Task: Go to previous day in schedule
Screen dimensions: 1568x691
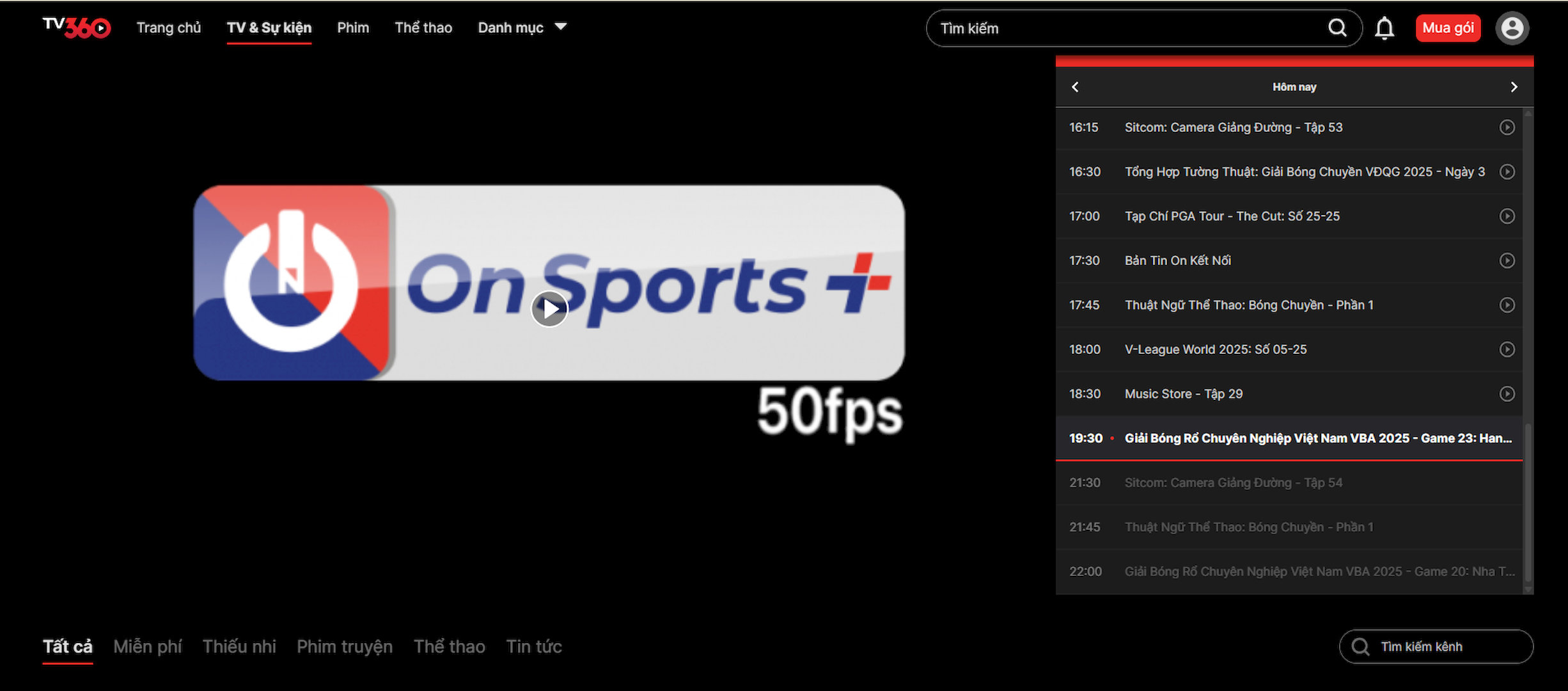Action: coord(1075,87)
